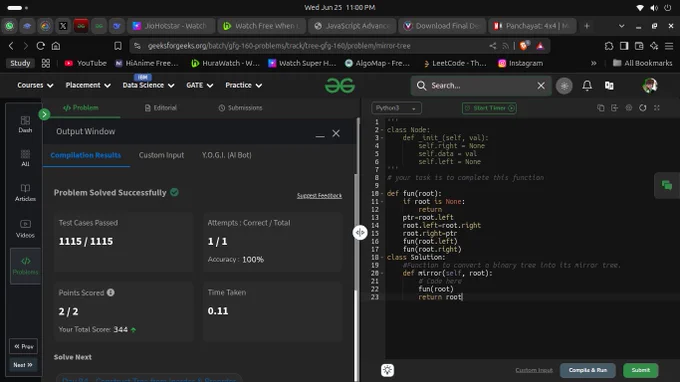Toggle the light/dark theme button in header
Image resolution: width=680 pixels, height=382 pixels.
pyautogui.click(x=564, y=86)
